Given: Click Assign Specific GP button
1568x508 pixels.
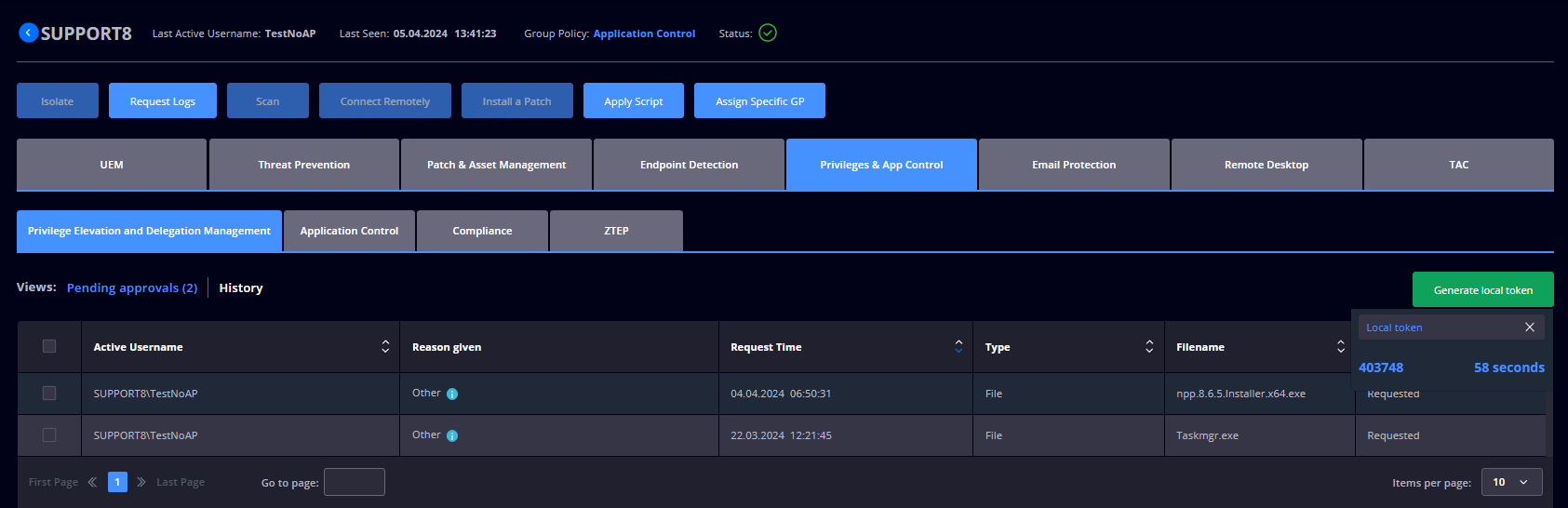Looking at the screenshot, I should coord(759,100).
